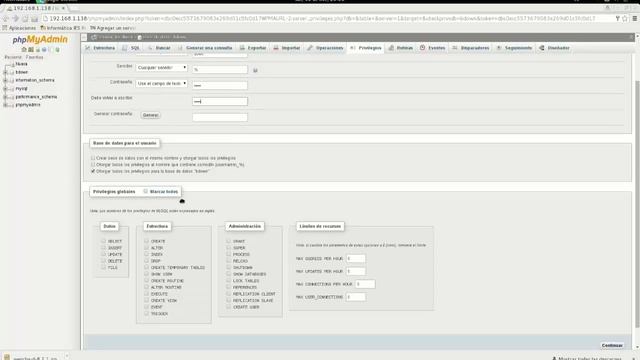The height and width of the screenshot is (360, 640).
Task: Open the SQL tab
Action: [131, 48]
